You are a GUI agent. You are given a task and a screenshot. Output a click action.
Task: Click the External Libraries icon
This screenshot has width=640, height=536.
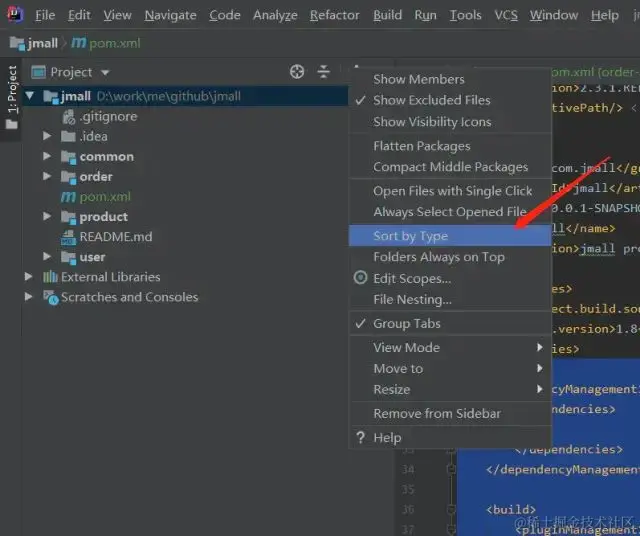coord(50,277)
